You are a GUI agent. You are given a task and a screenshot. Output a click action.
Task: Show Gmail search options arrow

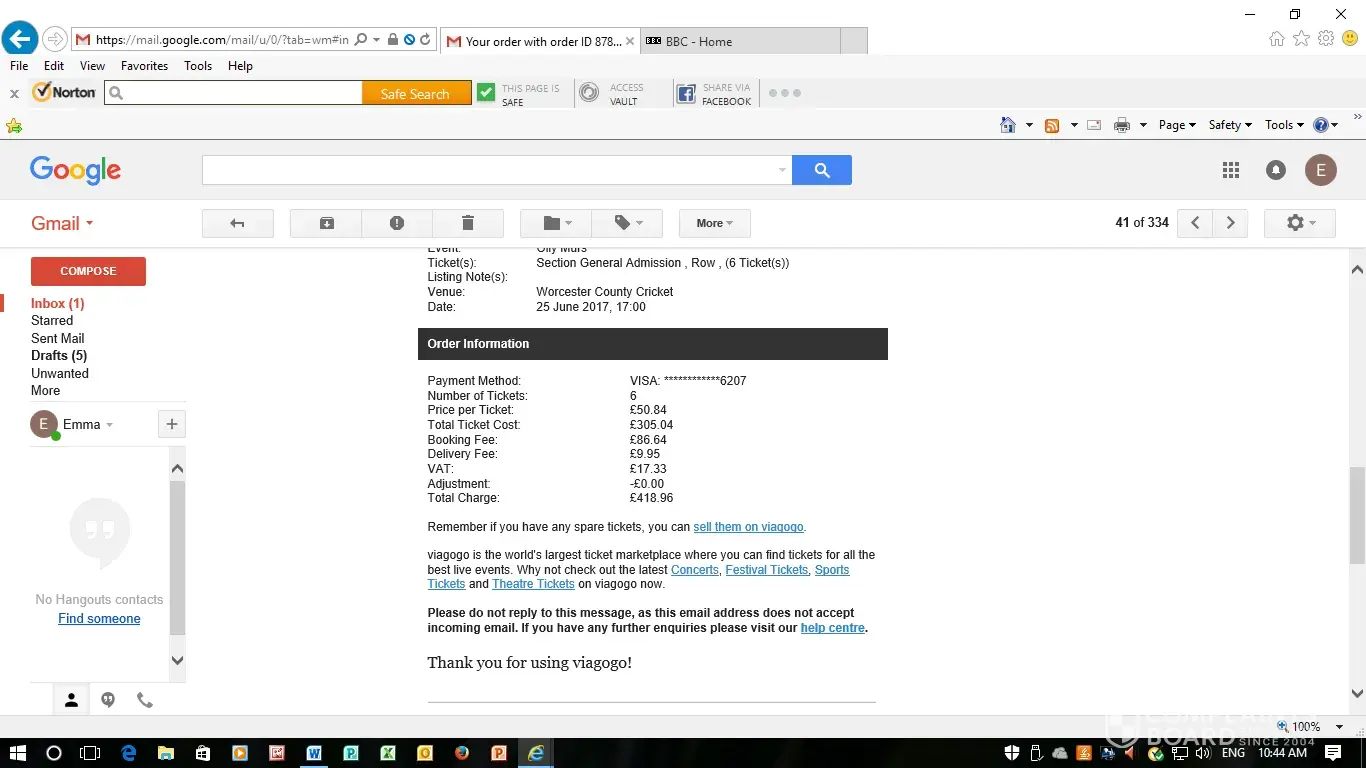click(782, 170)
